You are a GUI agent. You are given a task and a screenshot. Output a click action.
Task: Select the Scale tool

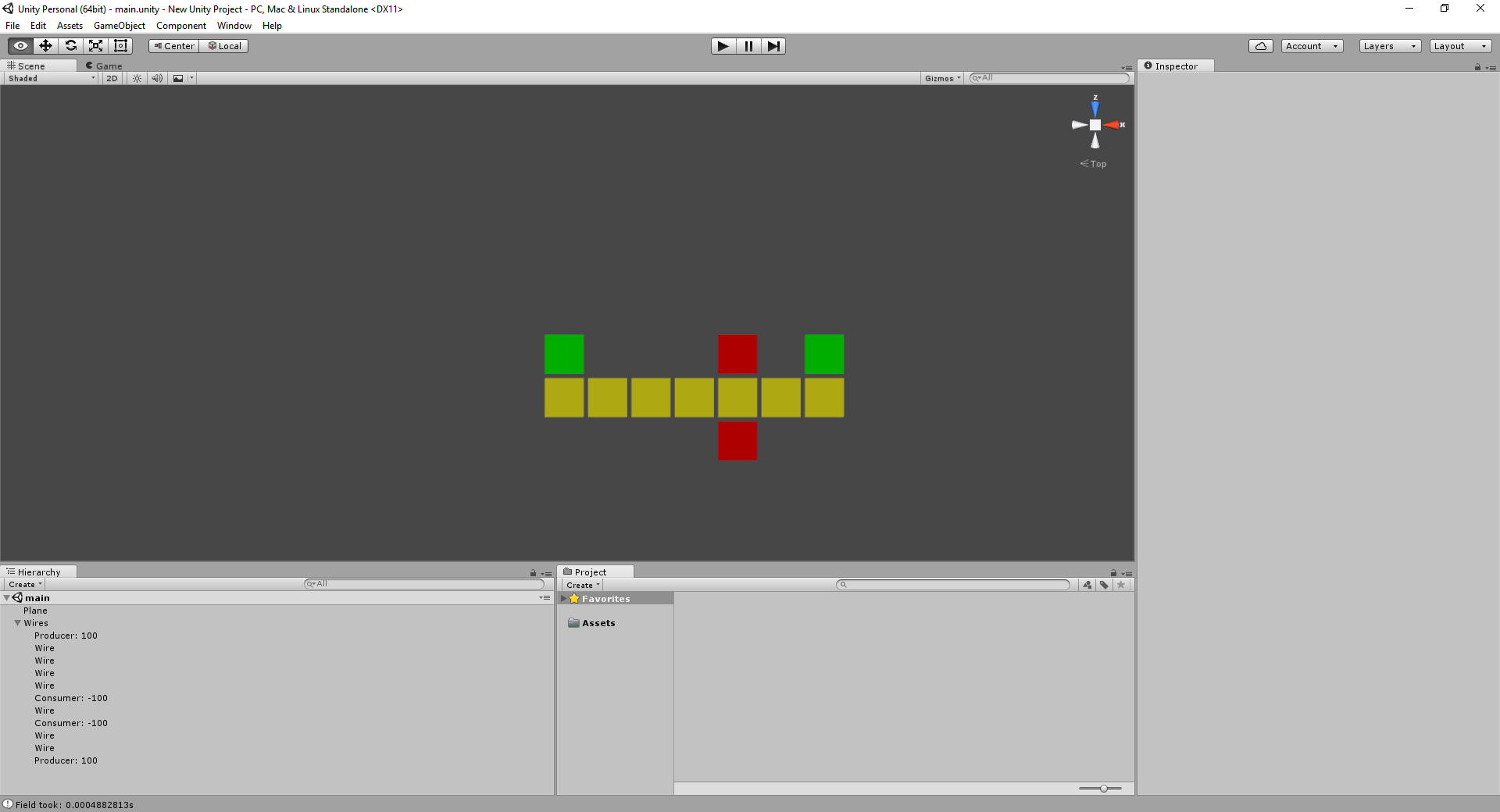pos(95,46)
